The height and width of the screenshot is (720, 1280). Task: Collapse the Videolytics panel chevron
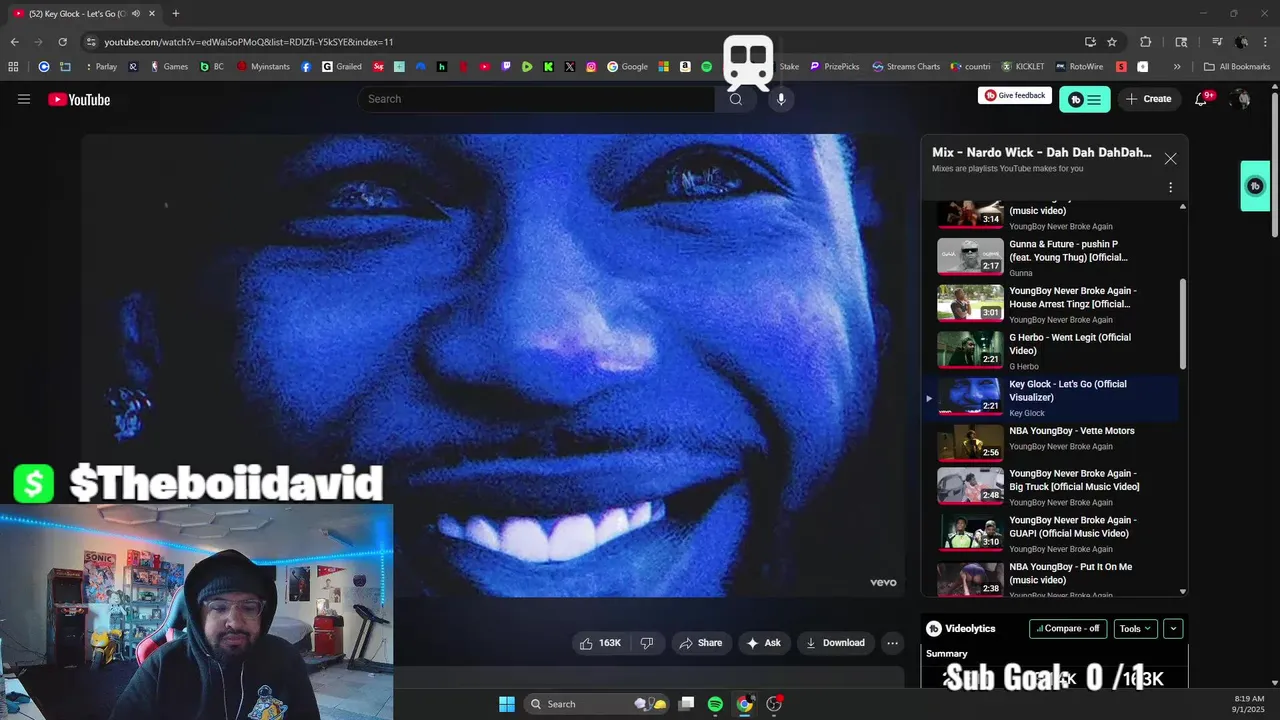pos(1174,629)
